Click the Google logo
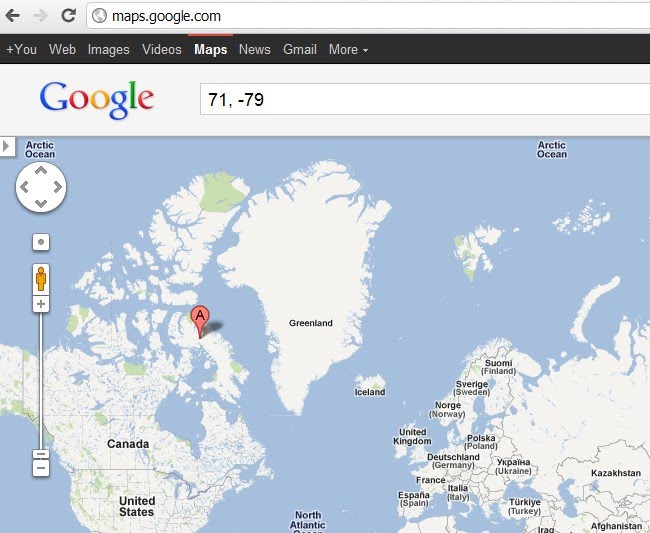 click(x=97, y=99)
